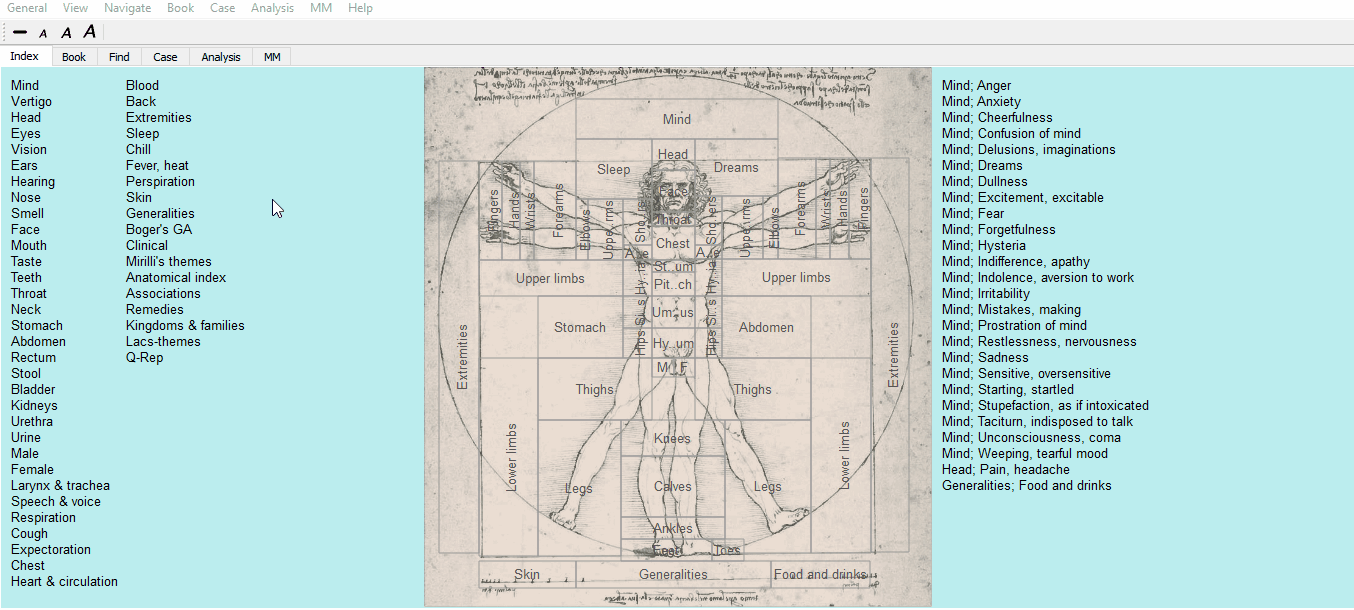Click the Calves region on the Vitruvian image

point(672,487)
